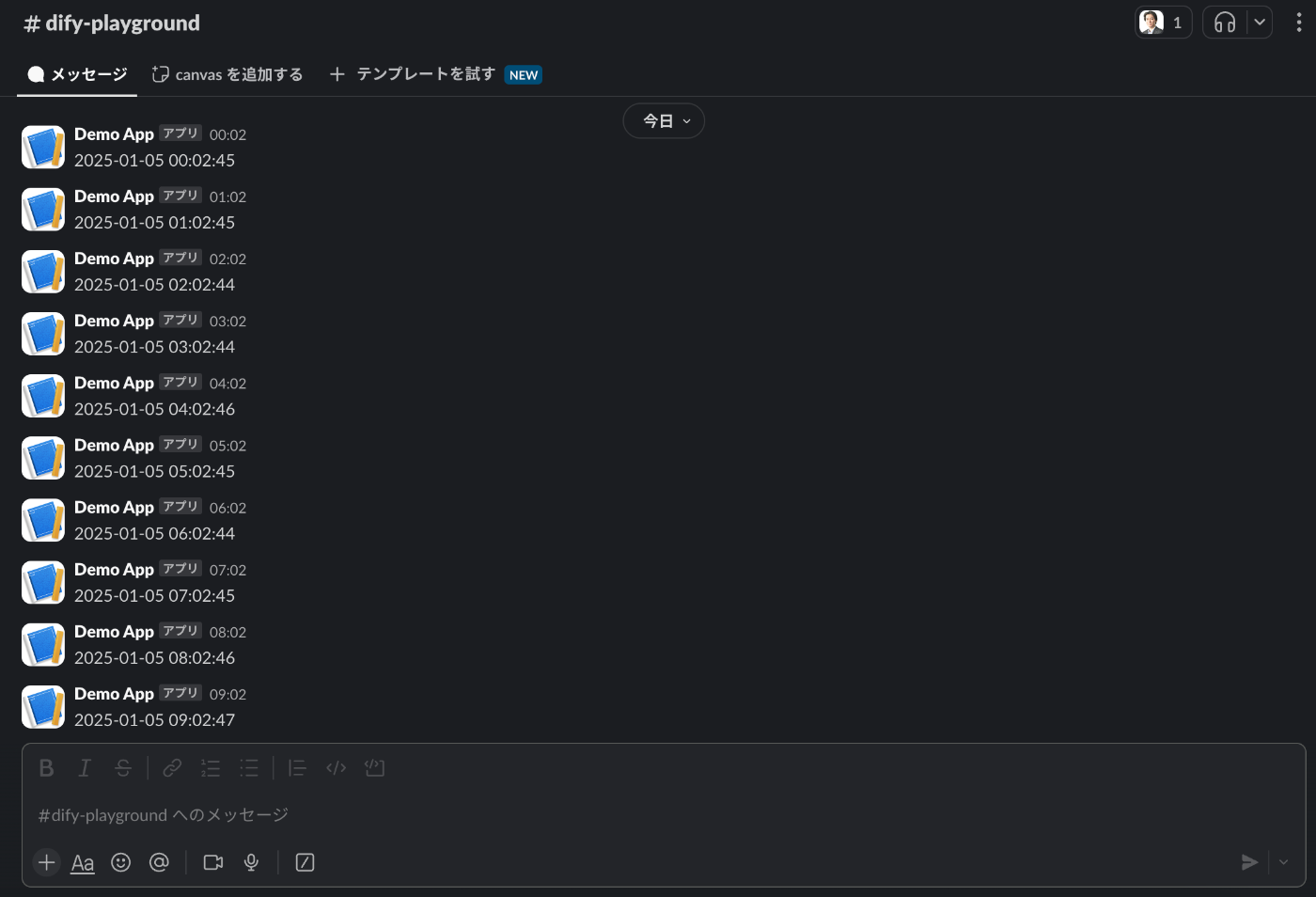The height and width of the screenshot is (897, 1316).
Task: Open the scheduled send options chevron
Action: [1282, 862]
